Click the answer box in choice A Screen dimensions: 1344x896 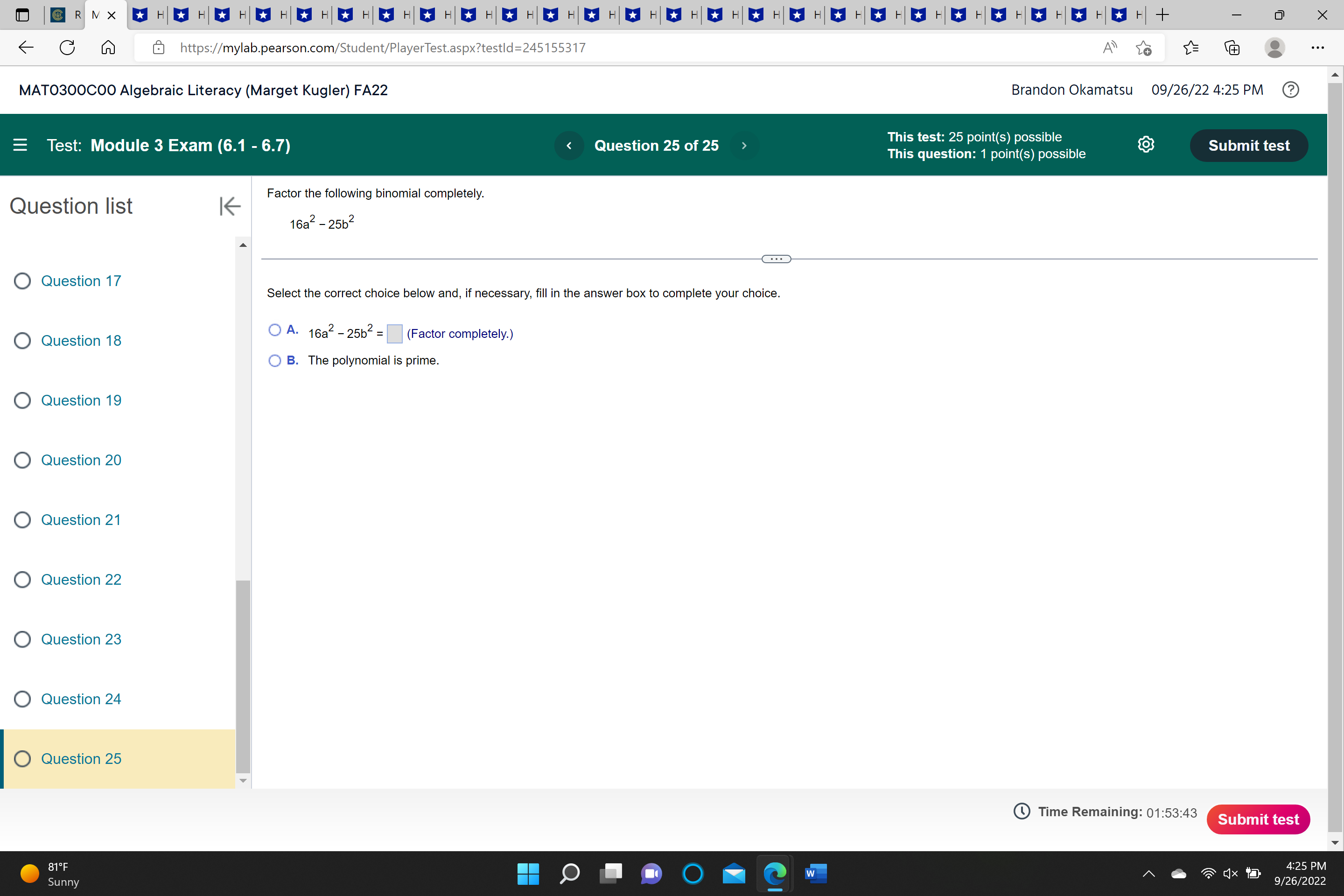tap(394, 334)
